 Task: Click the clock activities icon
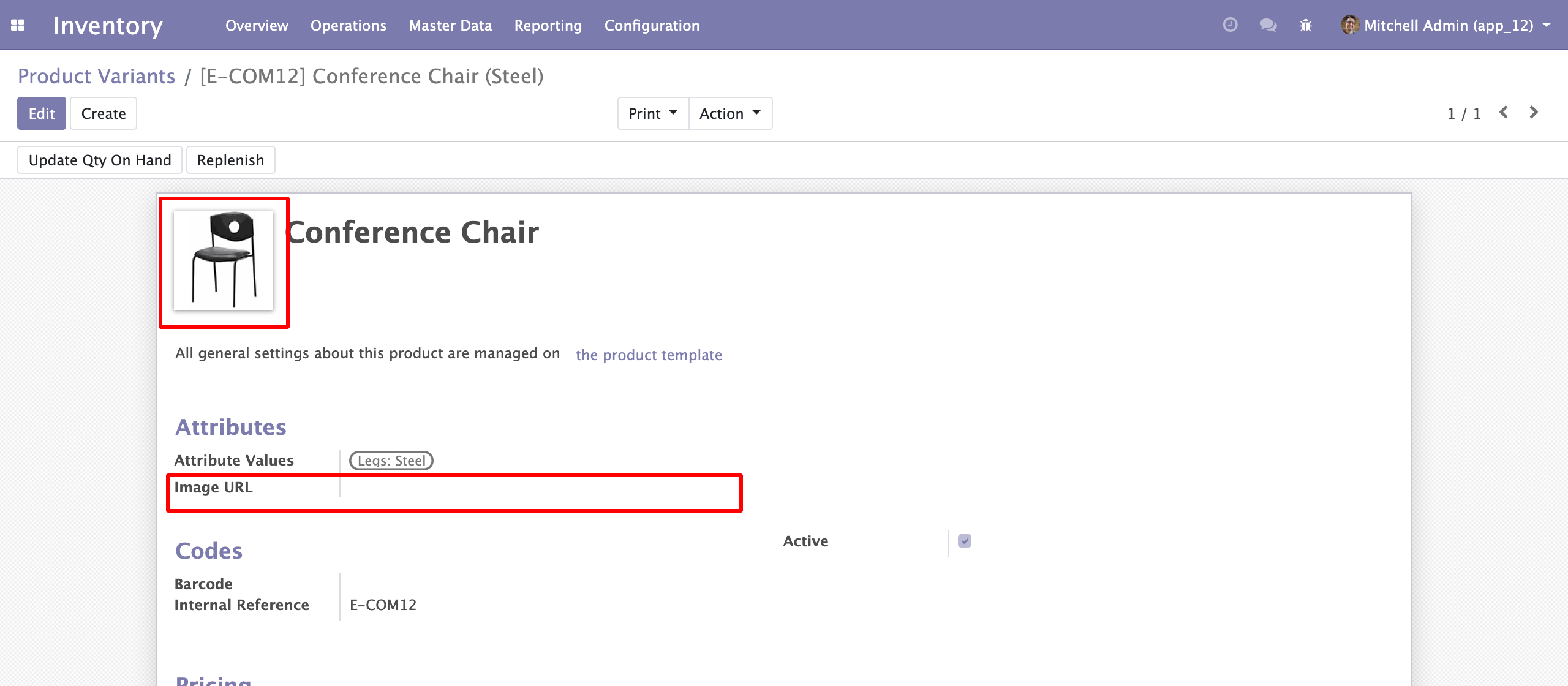[1230, 25]
